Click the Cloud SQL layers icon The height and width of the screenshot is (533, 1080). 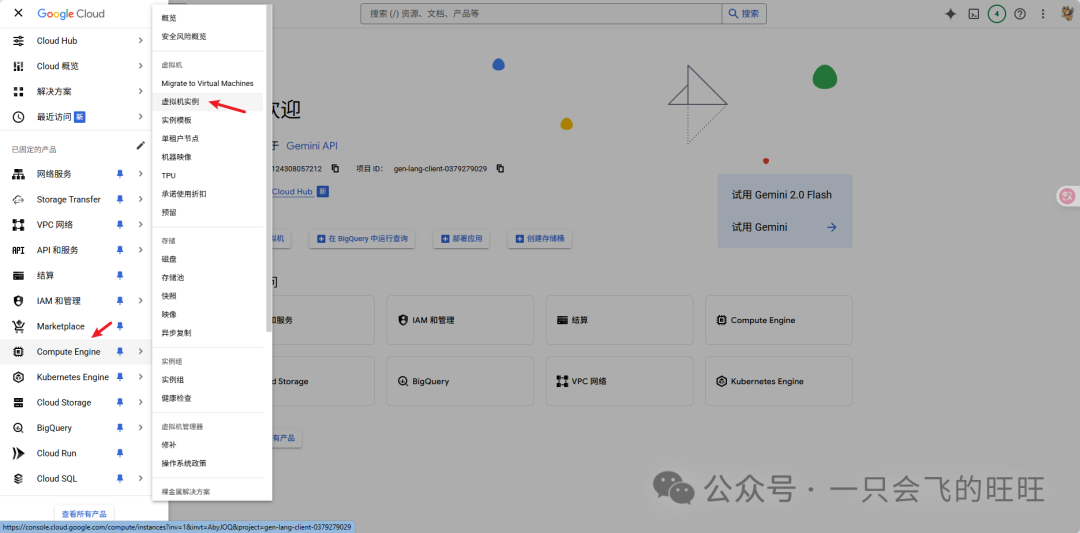(19, 479)
